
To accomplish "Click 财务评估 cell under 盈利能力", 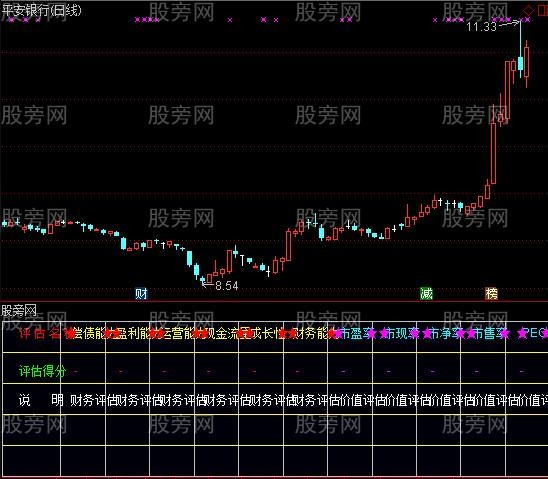I will click(x=138, y=400).
